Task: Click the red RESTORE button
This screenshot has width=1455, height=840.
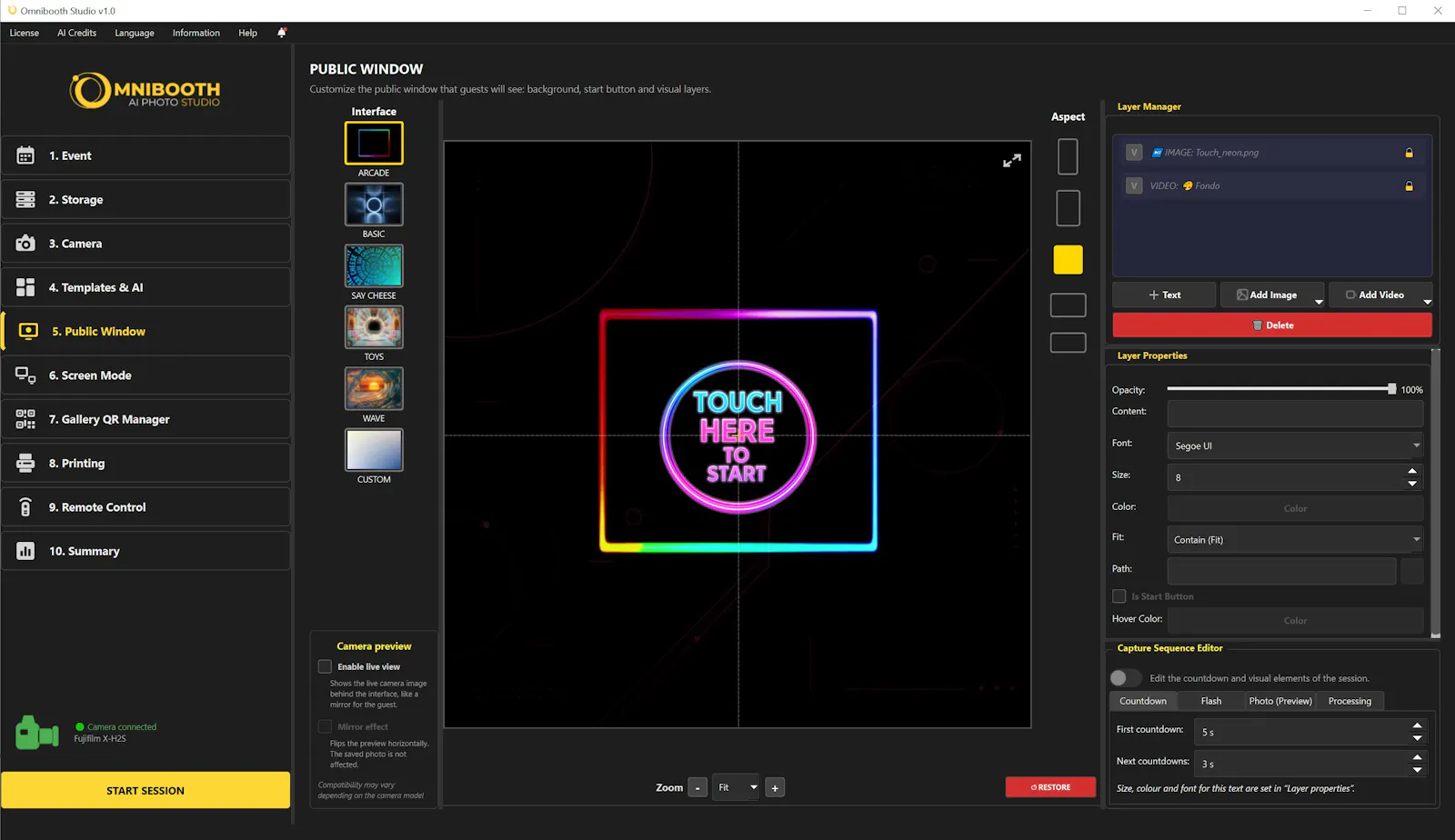Action: pyautogui.click(x=1050, y=787)
